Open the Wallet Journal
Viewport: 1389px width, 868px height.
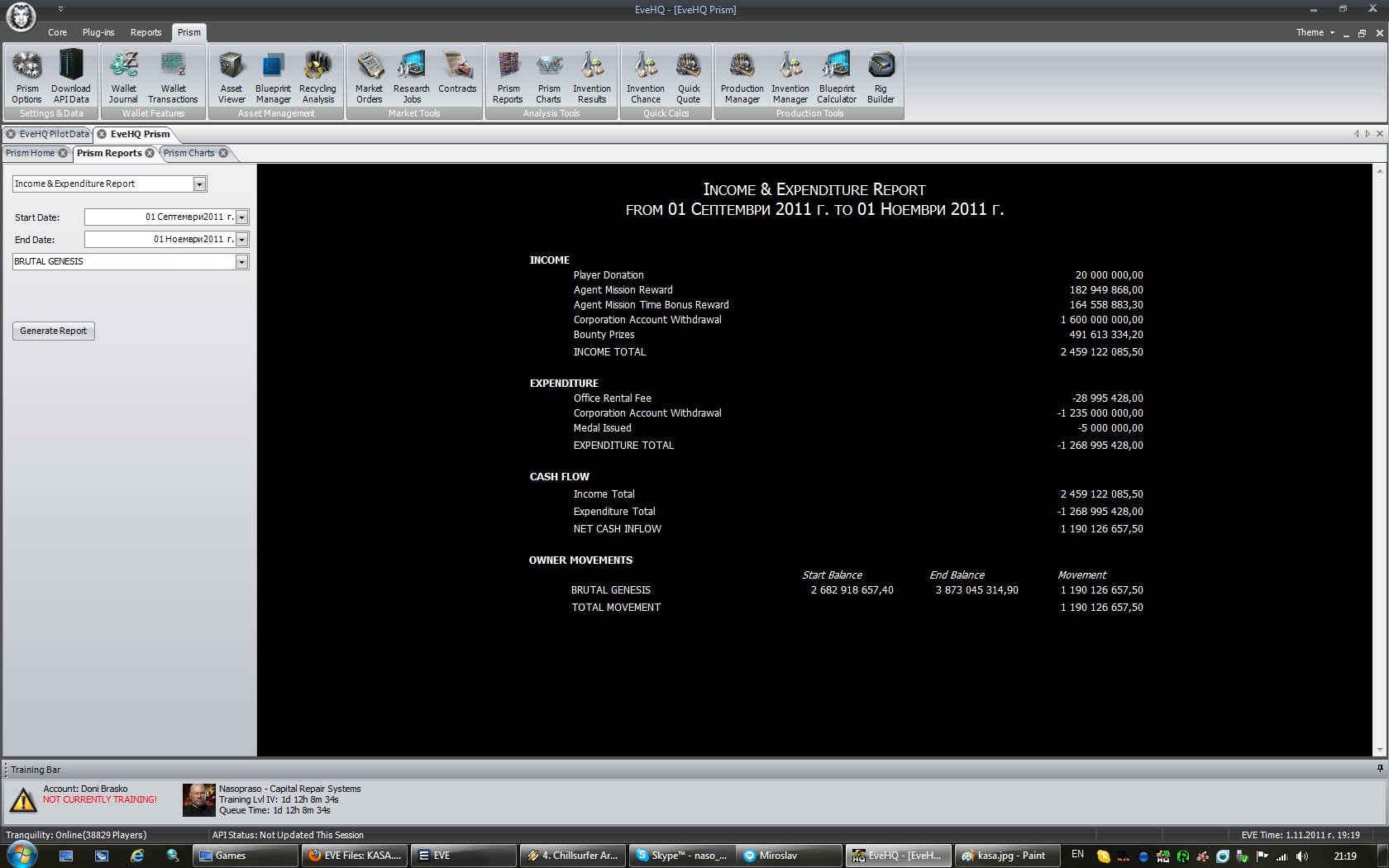(123, 76)
